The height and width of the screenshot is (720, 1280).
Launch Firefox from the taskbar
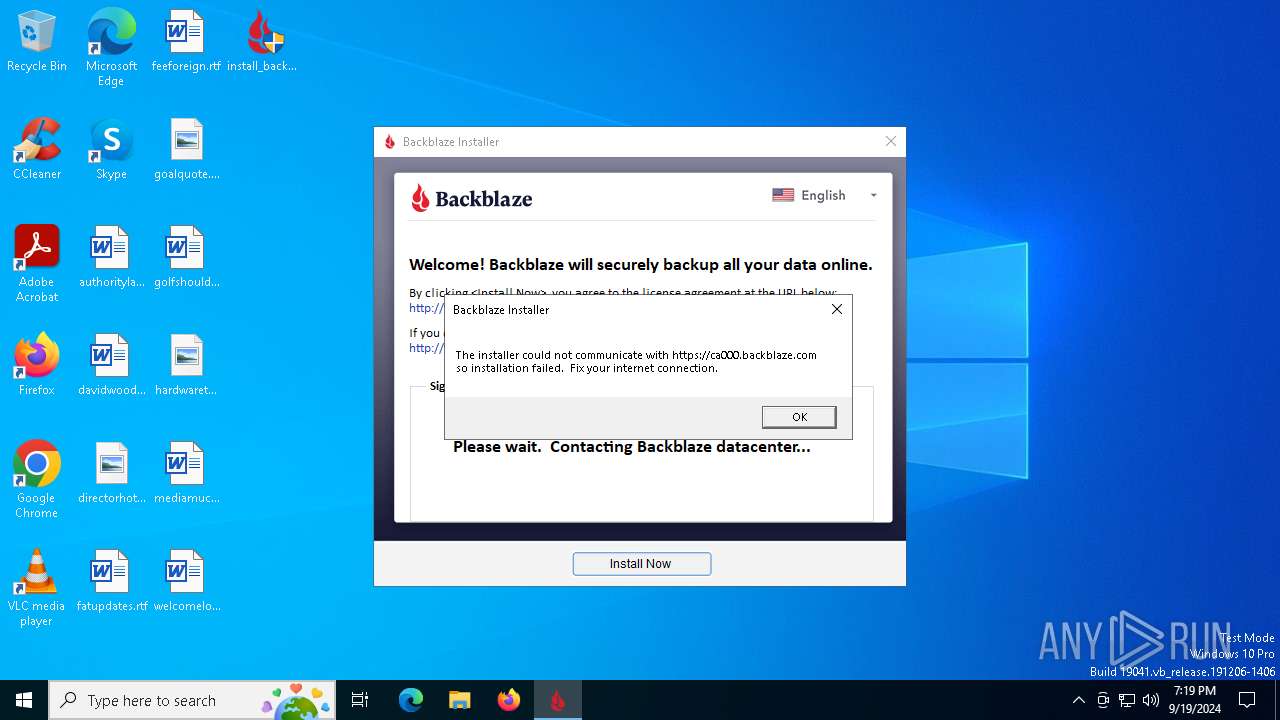(509, 700)
